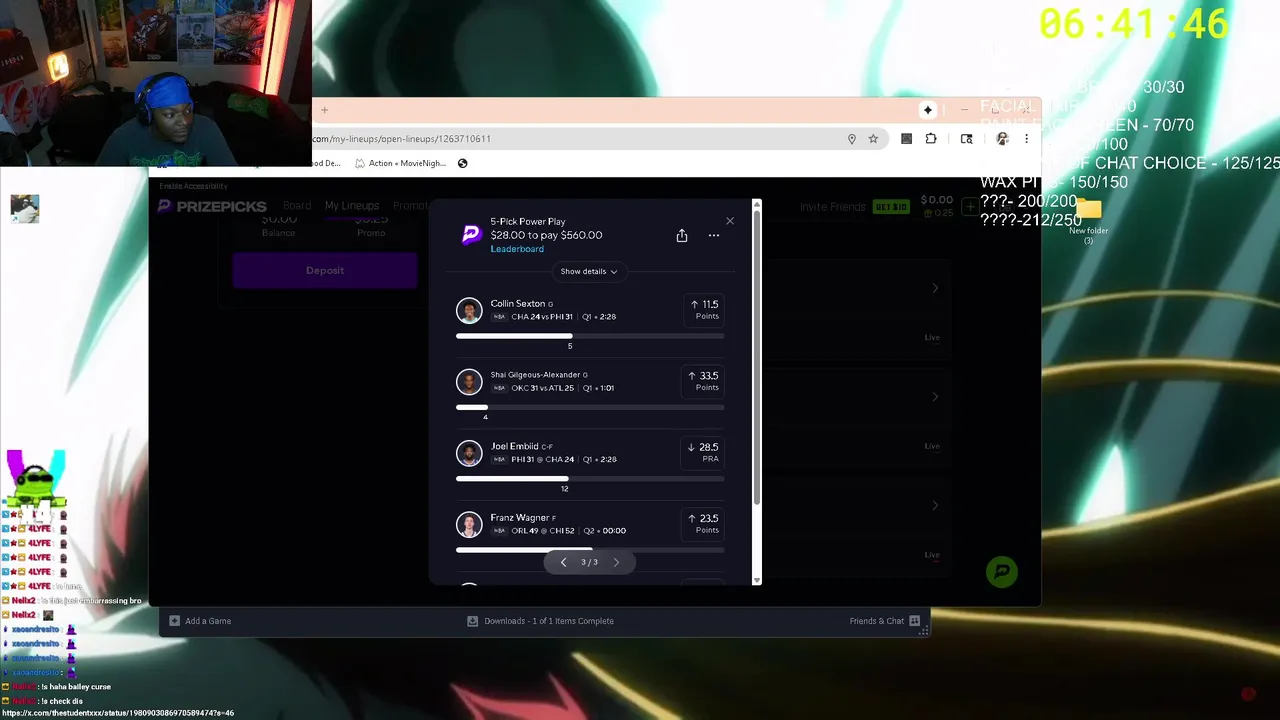This screenshot has width=1280, height=720.
Task: Click the GET $10 badge
Action: (890, 207)
